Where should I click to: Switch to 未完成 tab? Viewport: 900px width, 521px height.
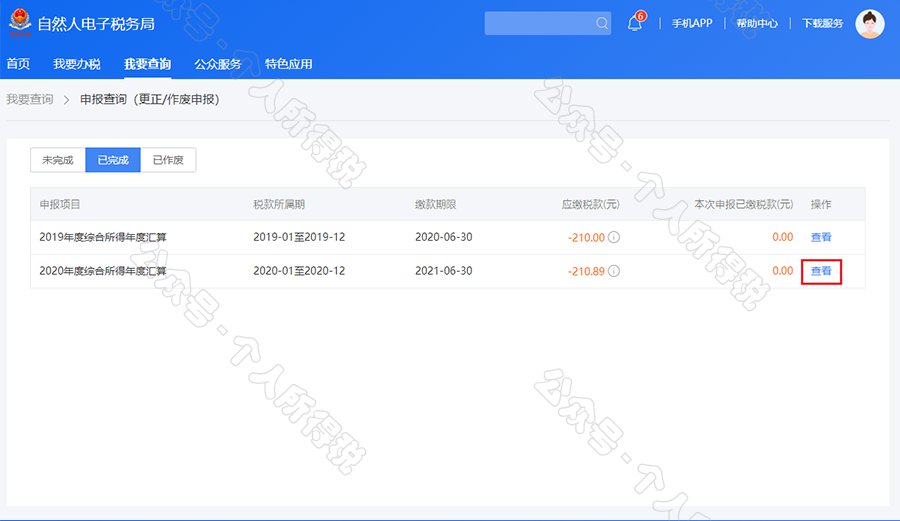click(58, 160)
